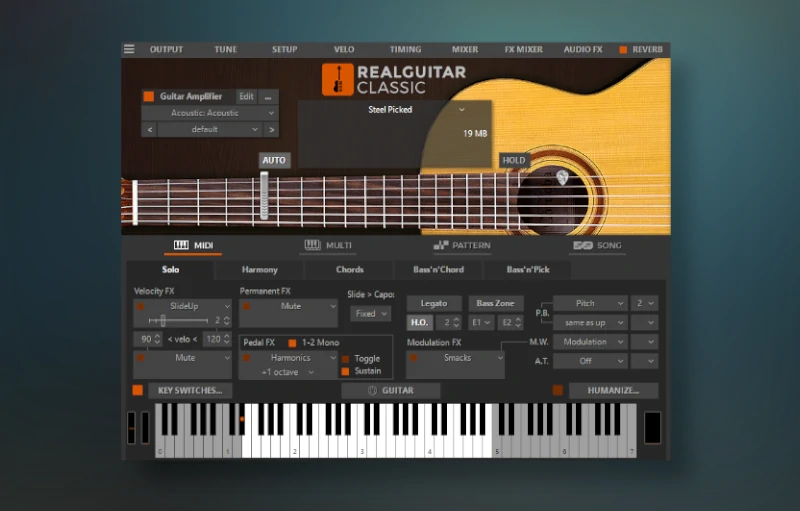Open the aftertouch Off dropdown

coord(590,361)
